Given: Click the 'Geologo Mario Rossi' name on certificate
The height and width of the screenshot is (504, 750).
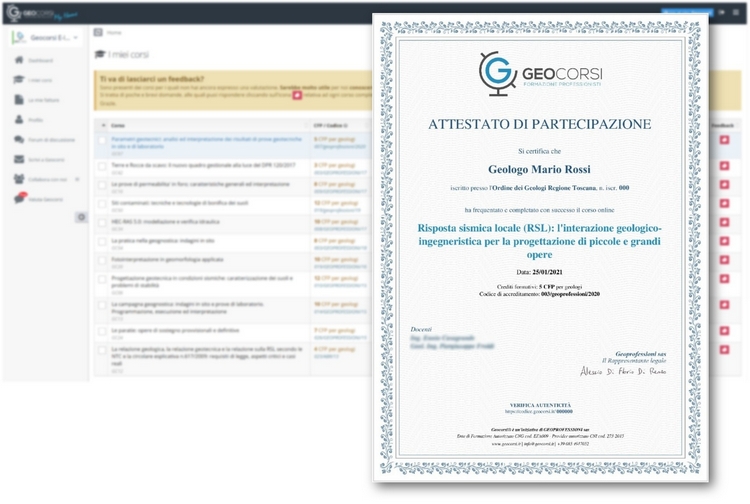Looking at the screenshot, I should click(539, 169).
